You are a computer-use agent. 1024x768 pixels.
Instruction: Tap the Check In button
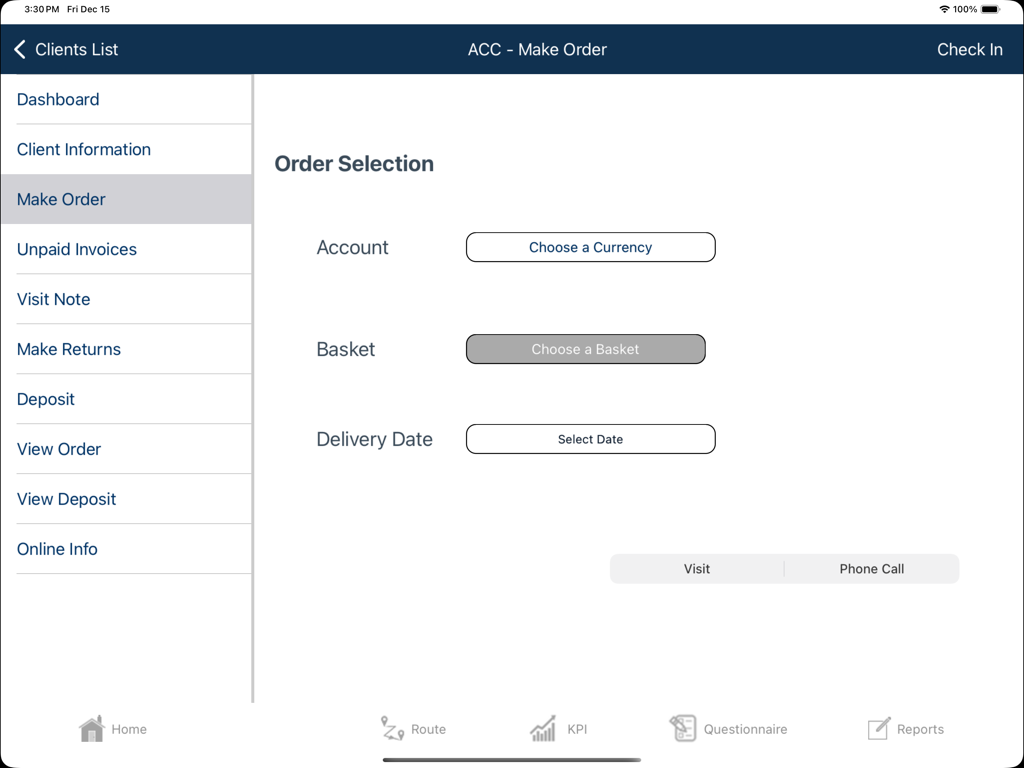click(x=969, y=49)
